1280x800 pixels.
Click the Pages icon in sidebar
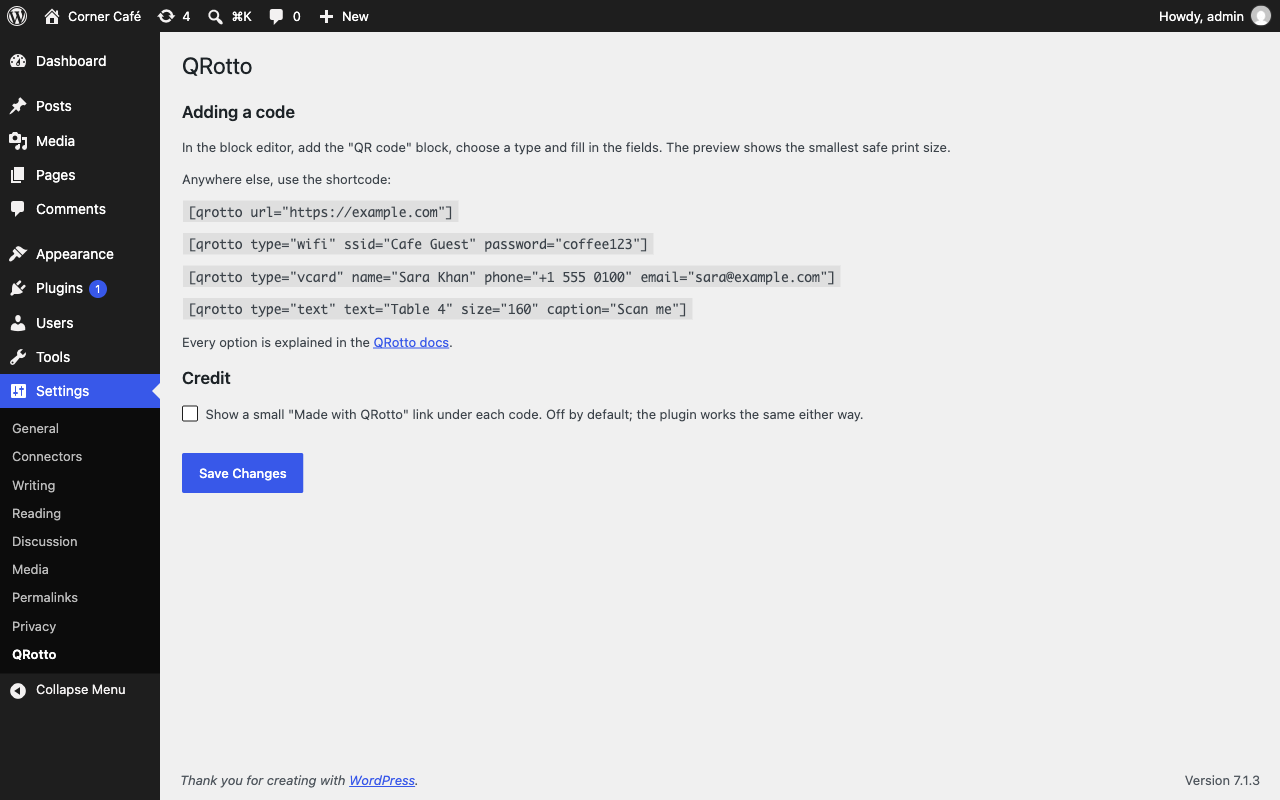(18, 175)
